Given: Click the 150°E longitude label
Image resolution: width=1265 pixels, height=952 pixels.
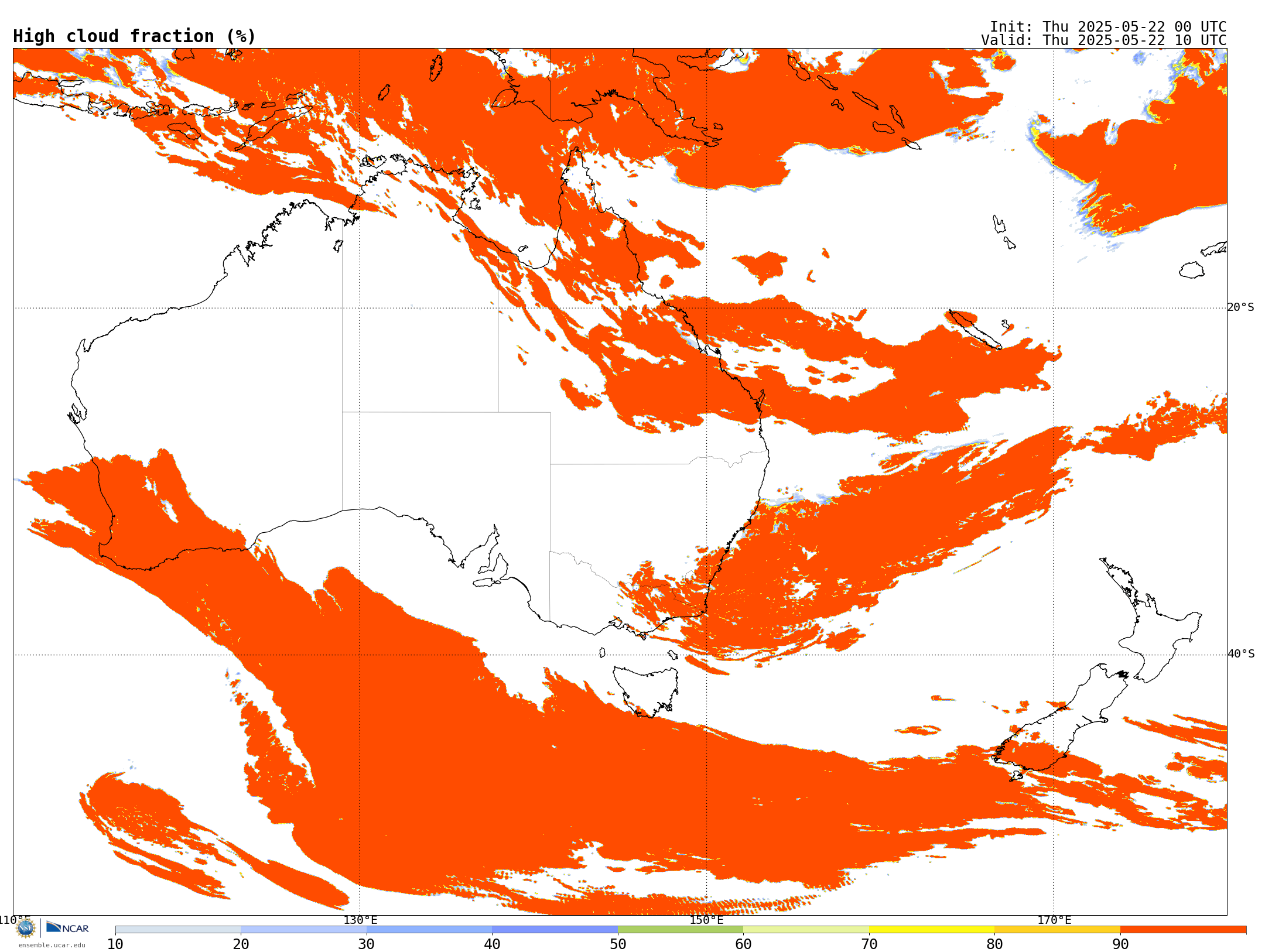Looking at the screenshot, I should tap(706, 920).
